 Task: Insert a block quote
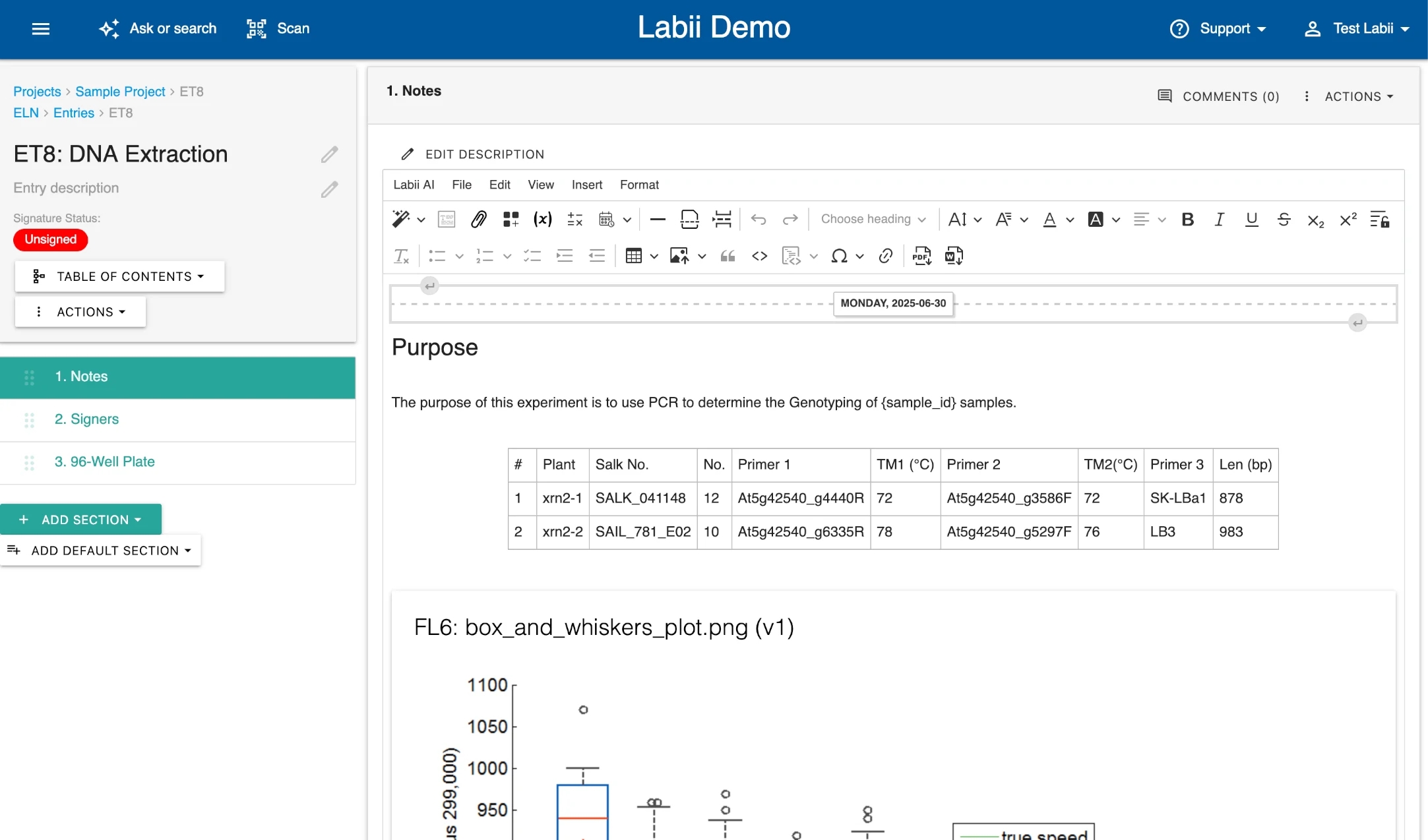pos(728,256)
